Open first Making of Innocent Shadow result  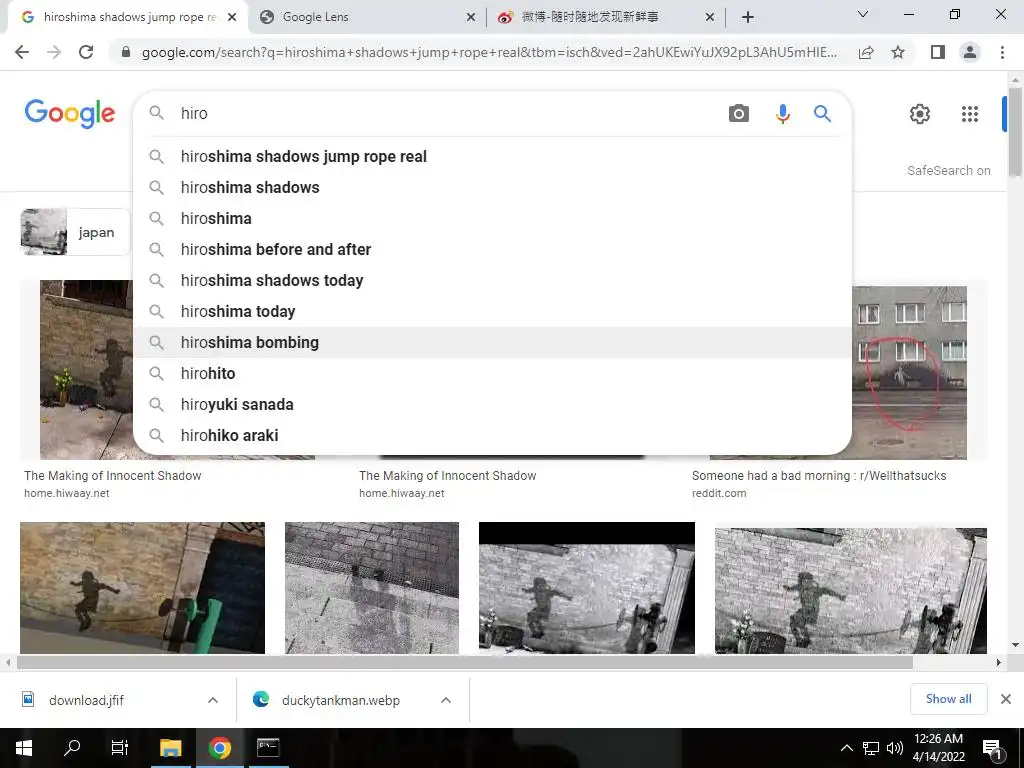[x=112, y=475]
